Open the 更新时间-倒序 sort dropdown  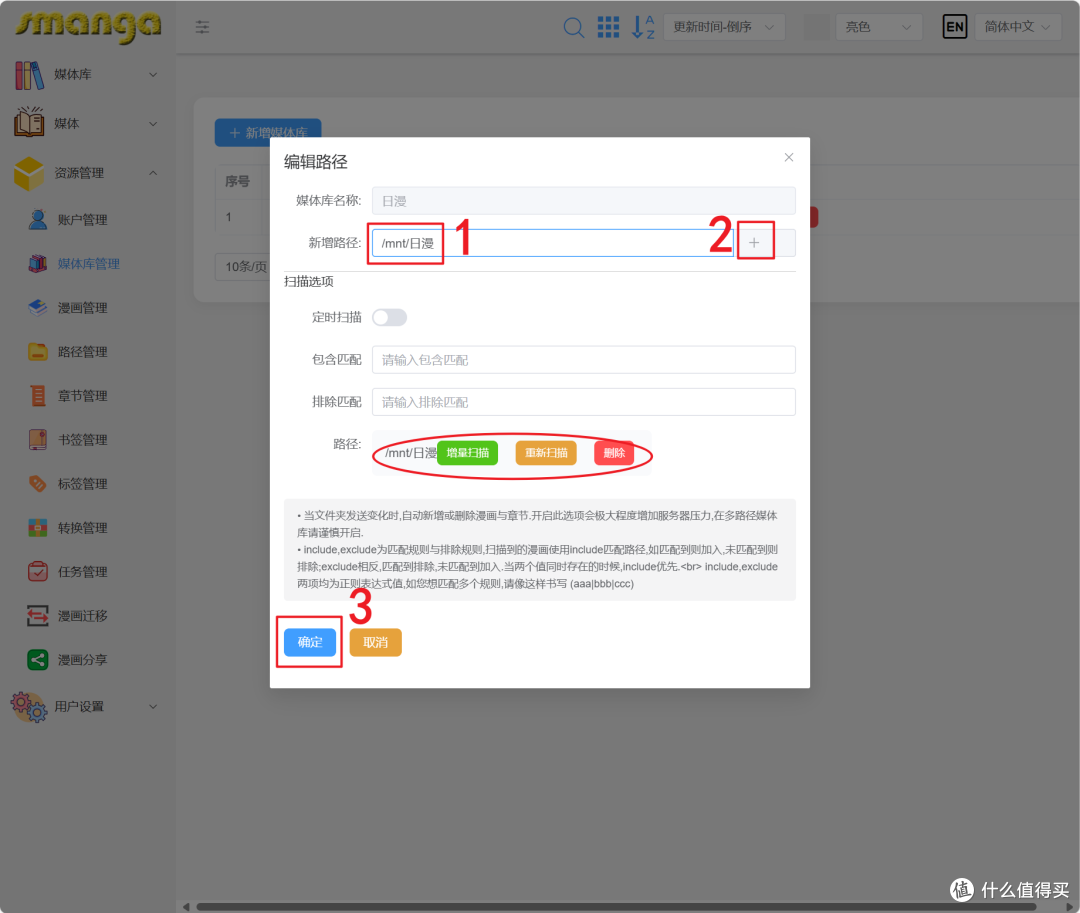tap(724, 27)
